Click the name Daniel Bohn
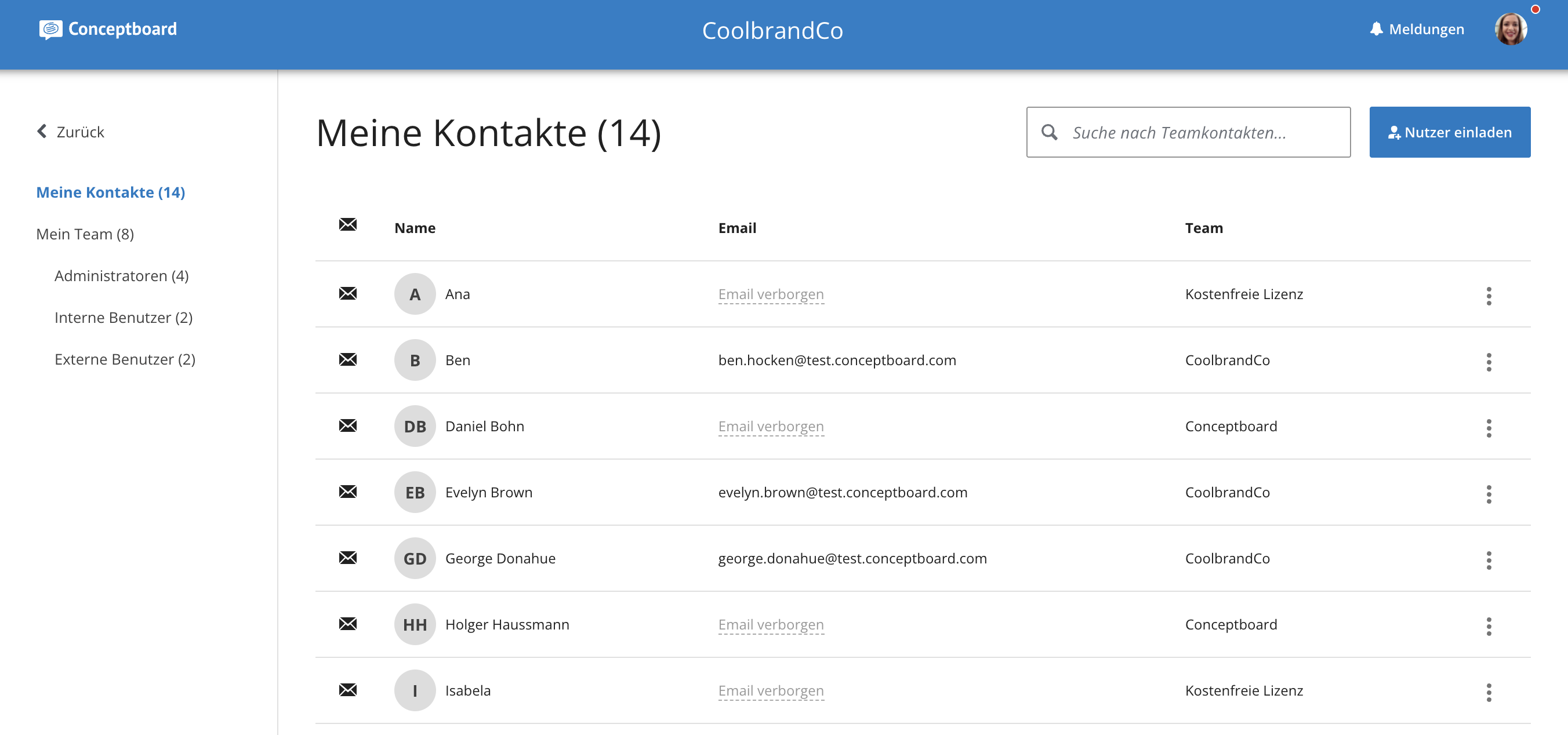 tap(485, 426)
